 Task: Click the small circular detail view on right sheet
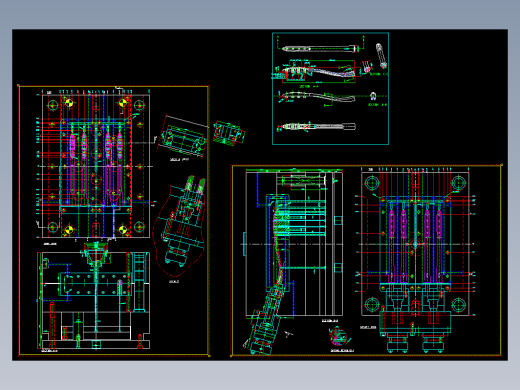339,336
